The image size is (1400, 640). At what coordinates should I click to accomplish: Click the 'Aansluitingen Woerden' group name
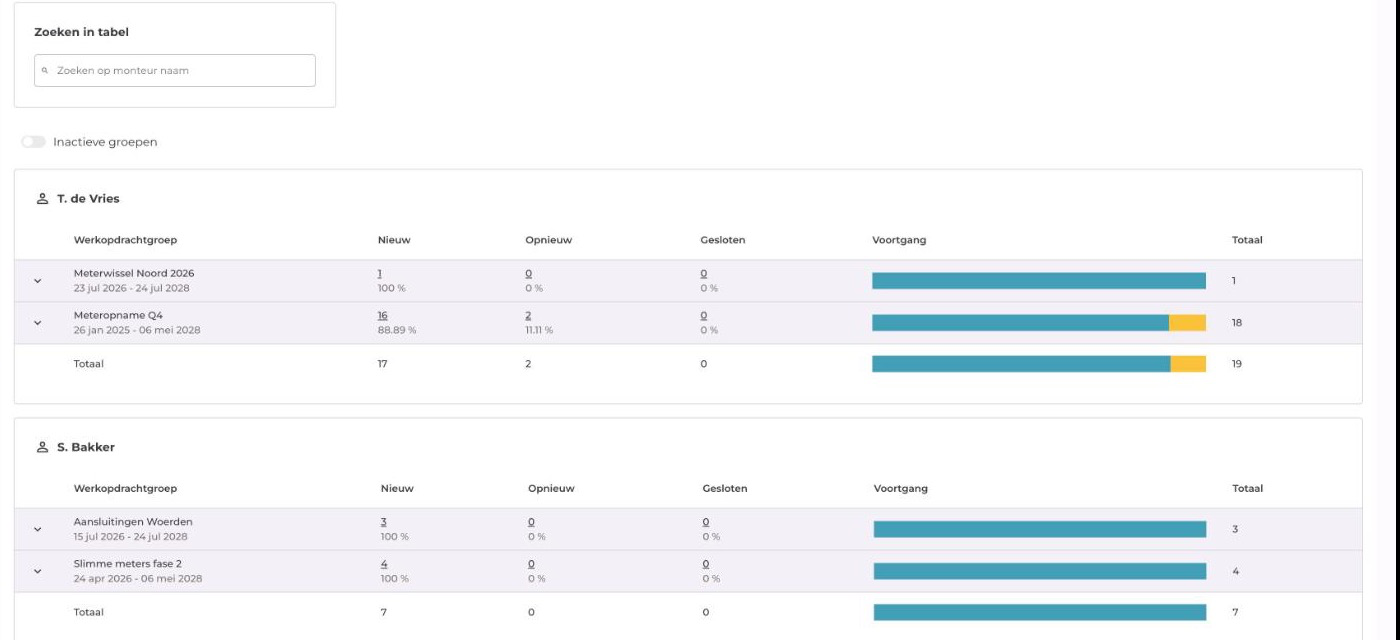(x=133, y=521)
